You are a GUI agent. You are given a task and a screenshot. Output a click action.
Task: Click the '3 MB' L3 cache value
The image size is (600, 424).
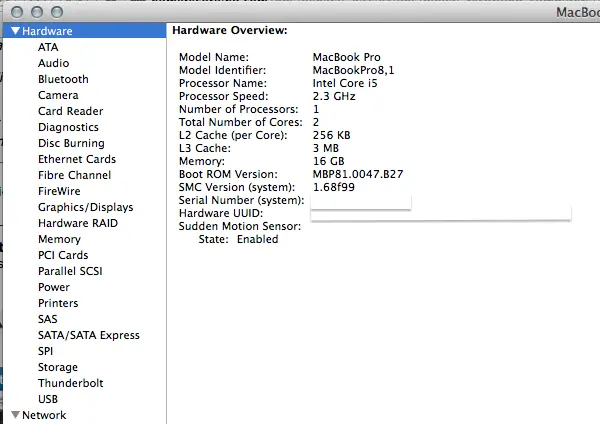pyautogui.click(x=326, y=148)
